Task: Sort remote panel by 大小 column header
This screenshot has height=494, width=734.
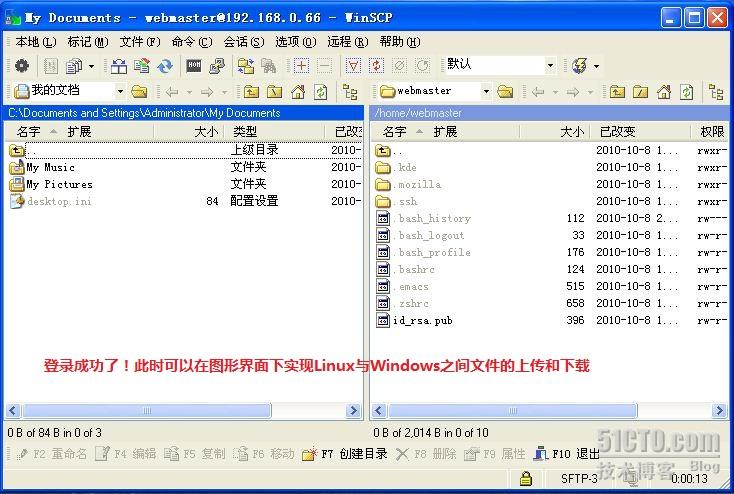Action: [554, 132]
